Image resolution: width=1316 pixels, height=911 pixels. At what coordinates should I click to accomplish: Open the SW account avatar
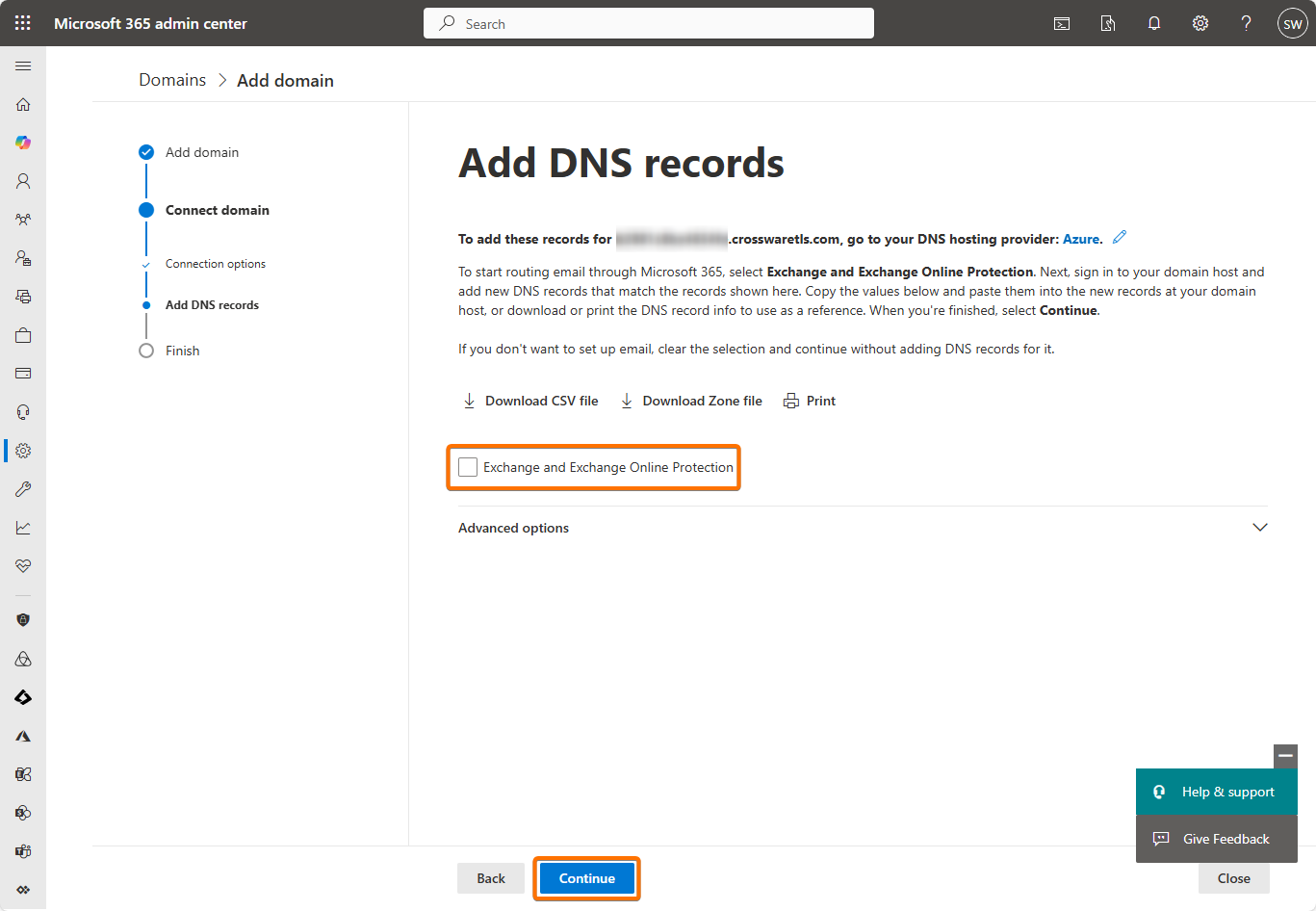click(1292, 23)
